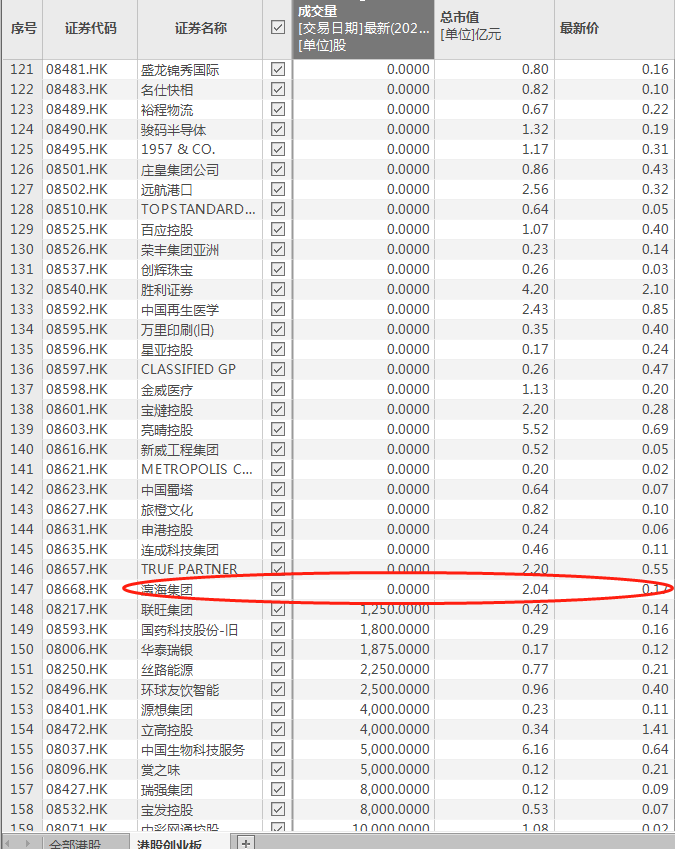Uncheck the 滨海集团 row checkbox
This screenshot has width=675, height=849.
[x=278, y=589]
